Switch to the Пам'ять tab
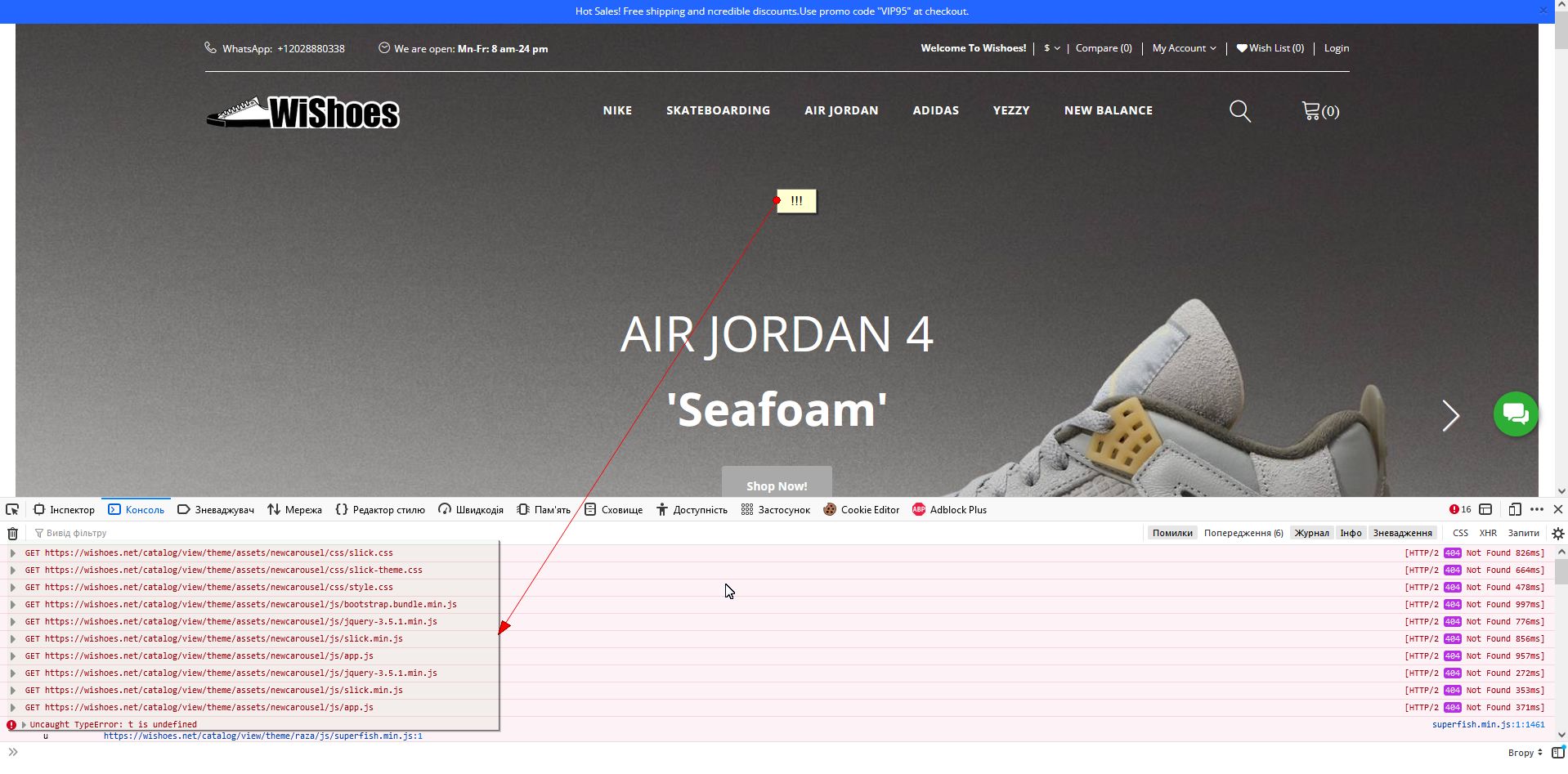This screenshot has height=774, width=1568. (544, 509)
